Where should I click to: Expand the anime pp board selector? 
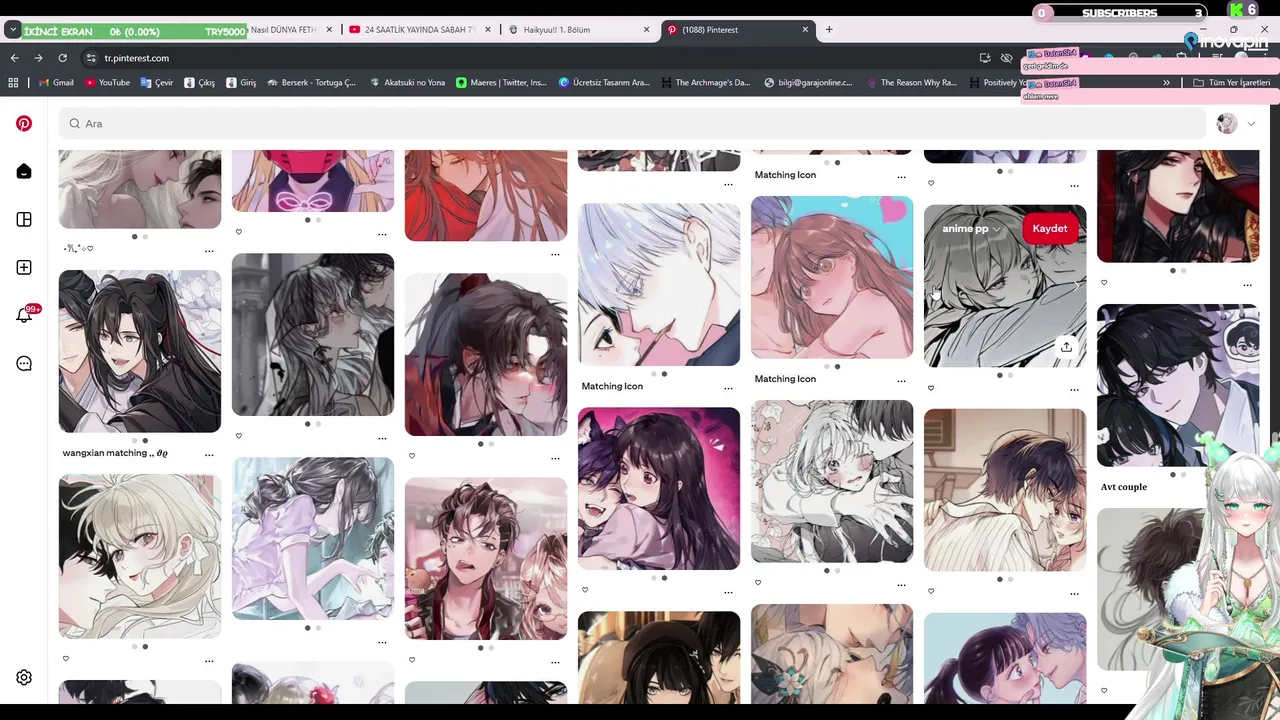point(971,229)
